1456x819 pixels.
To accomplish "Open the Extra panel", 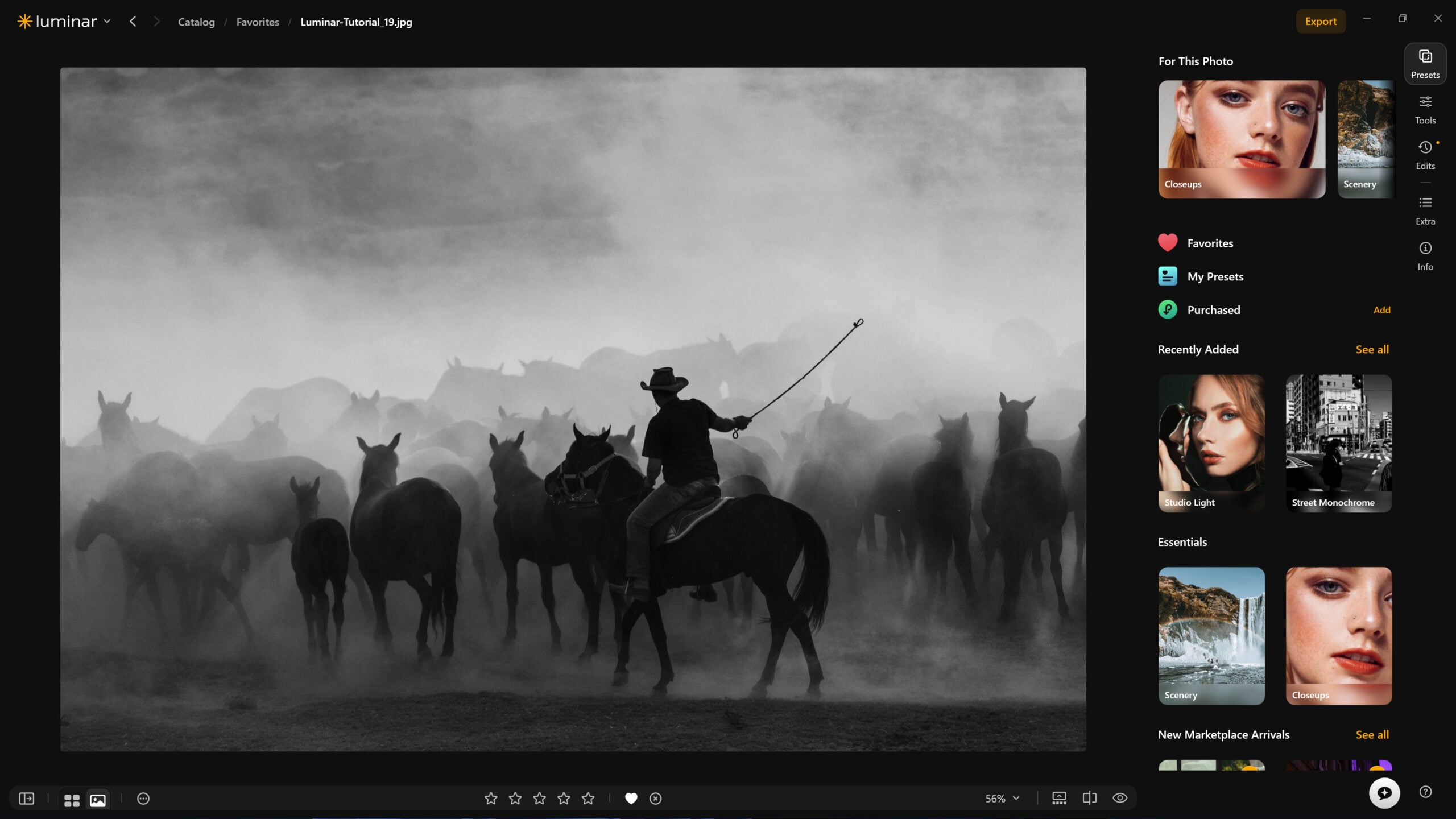I will pyautogui.click(x=1425, y=211).
